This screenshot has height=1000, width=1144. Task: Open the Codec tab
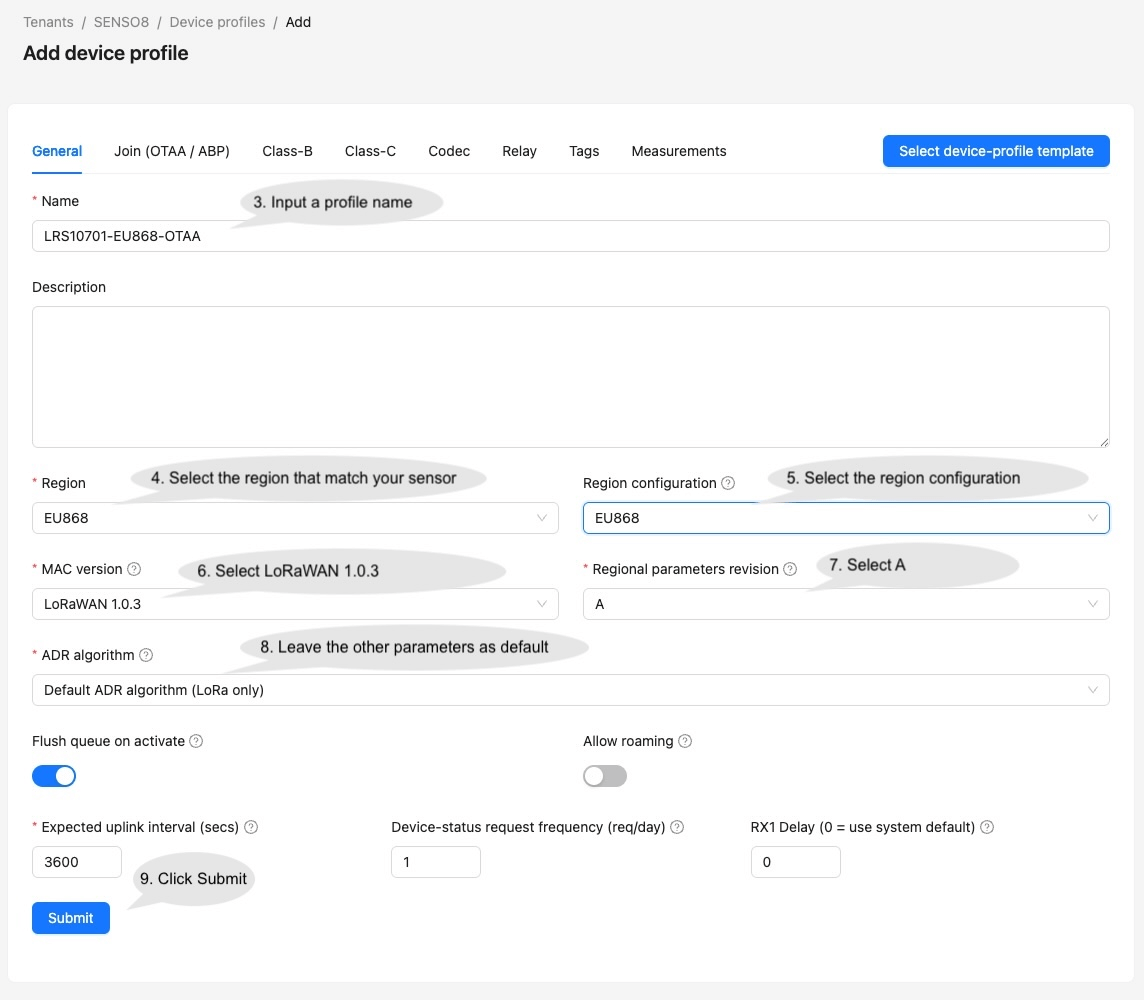(449, 151)
